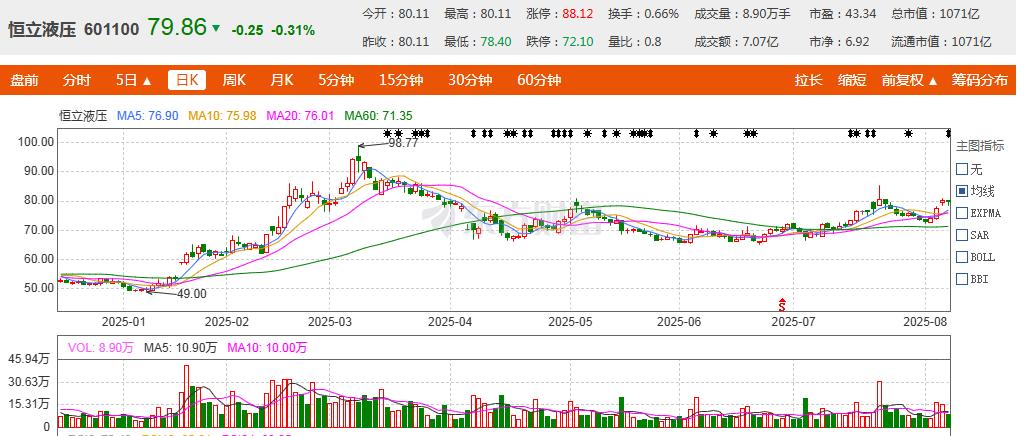
Task: Click the 49.00 low price label
Action: click(x=191, y=294)
